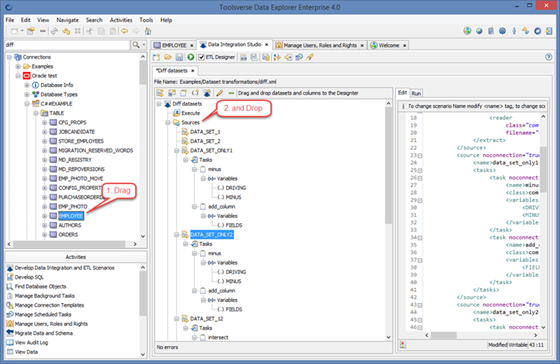
Task: Open View Audit Log activity
Action: (x=31, y=342)
